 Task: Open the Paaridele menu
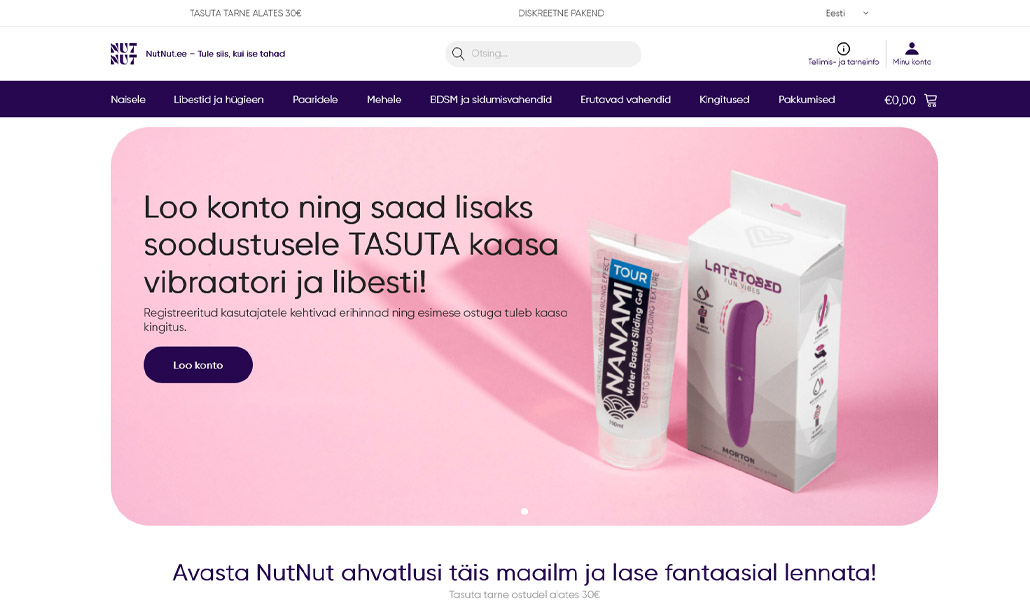(315, 99)
